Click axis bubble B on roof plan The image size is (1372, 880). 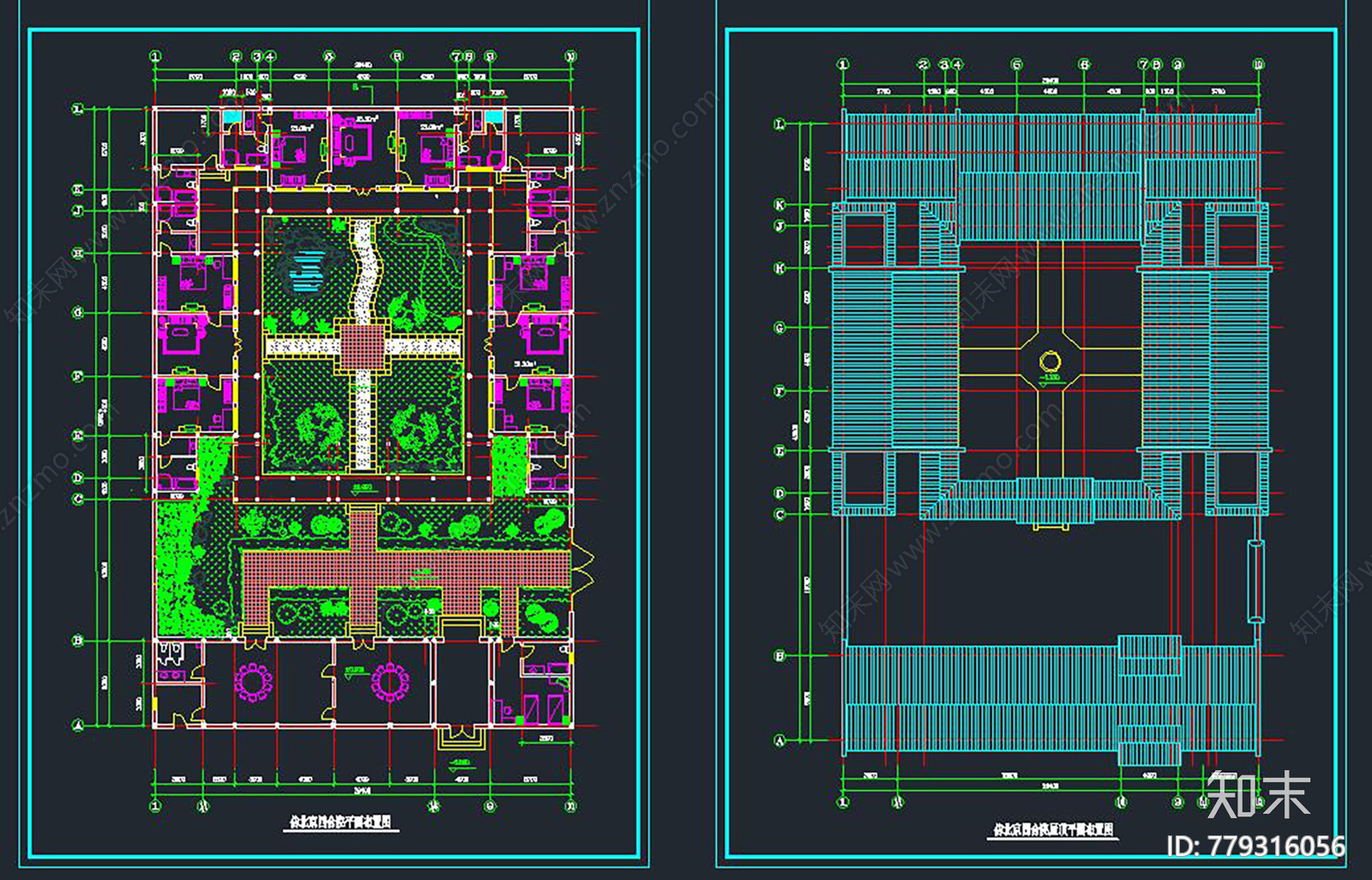pyautogui.click(x=779, y=656)
